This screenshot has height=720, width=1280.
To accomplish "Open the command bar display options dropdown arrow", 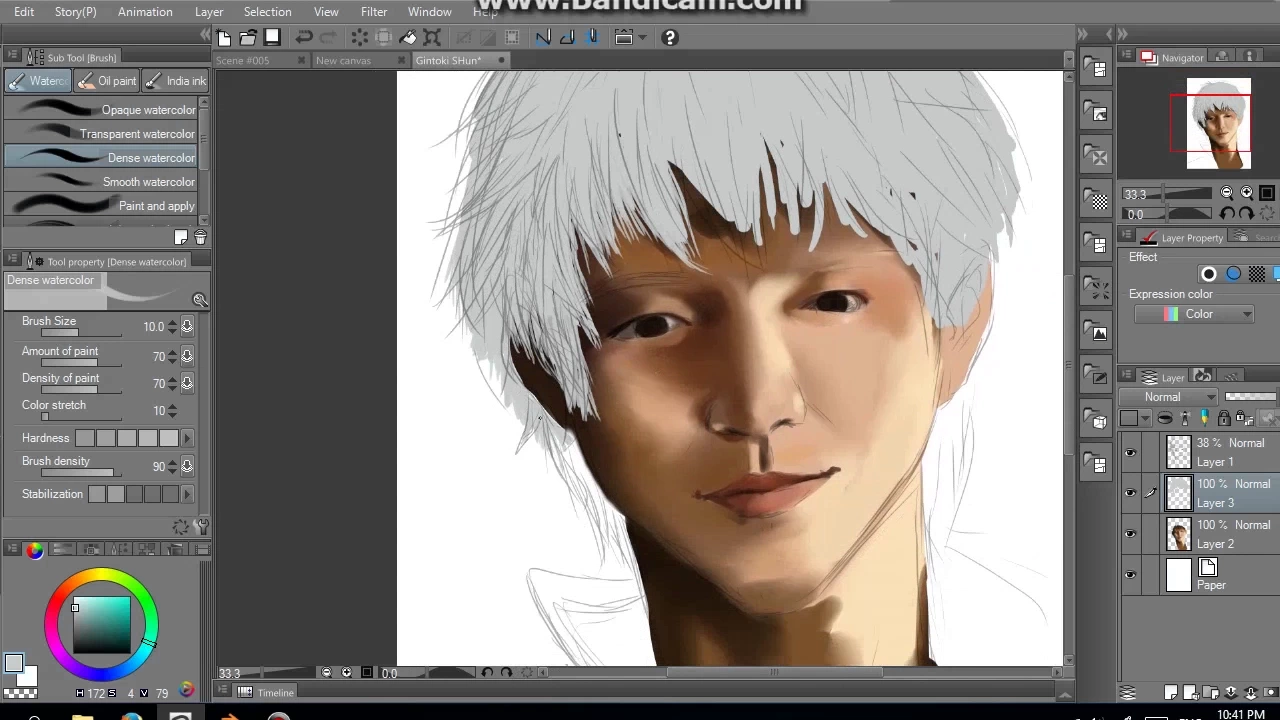I will coord(642,38).
